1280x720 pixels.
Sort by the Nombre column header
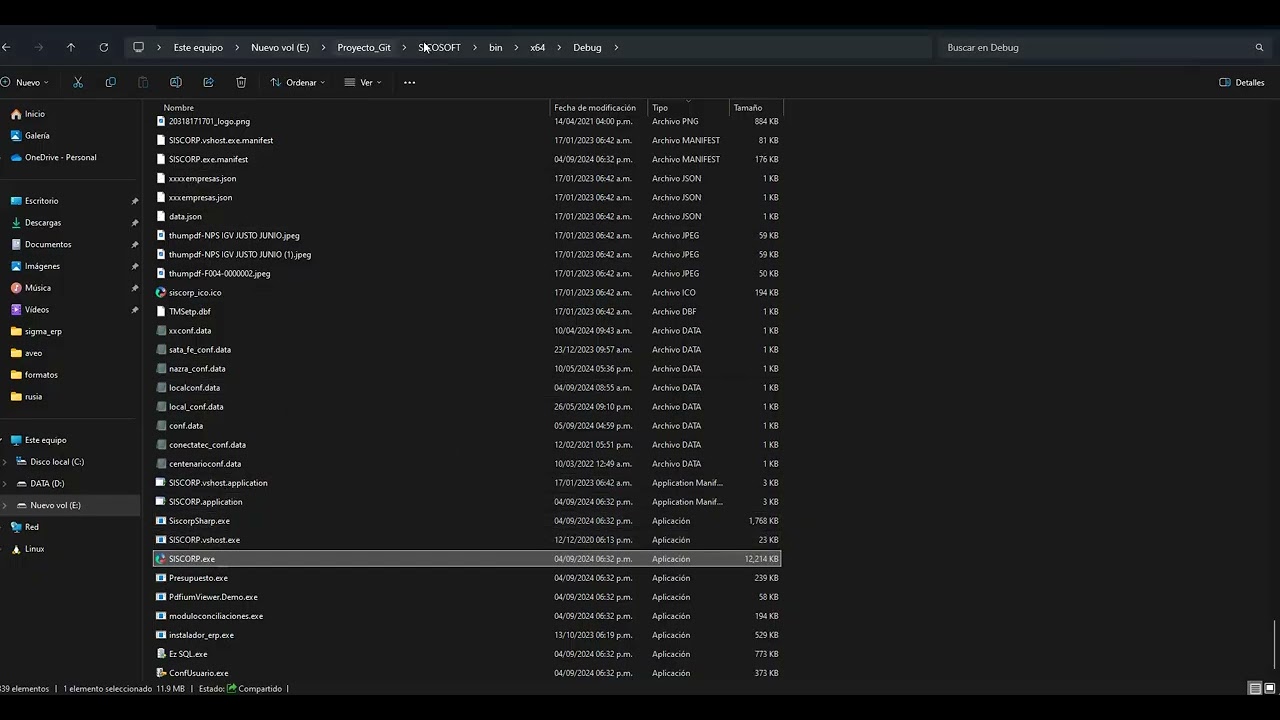click(x=178, y=107)
